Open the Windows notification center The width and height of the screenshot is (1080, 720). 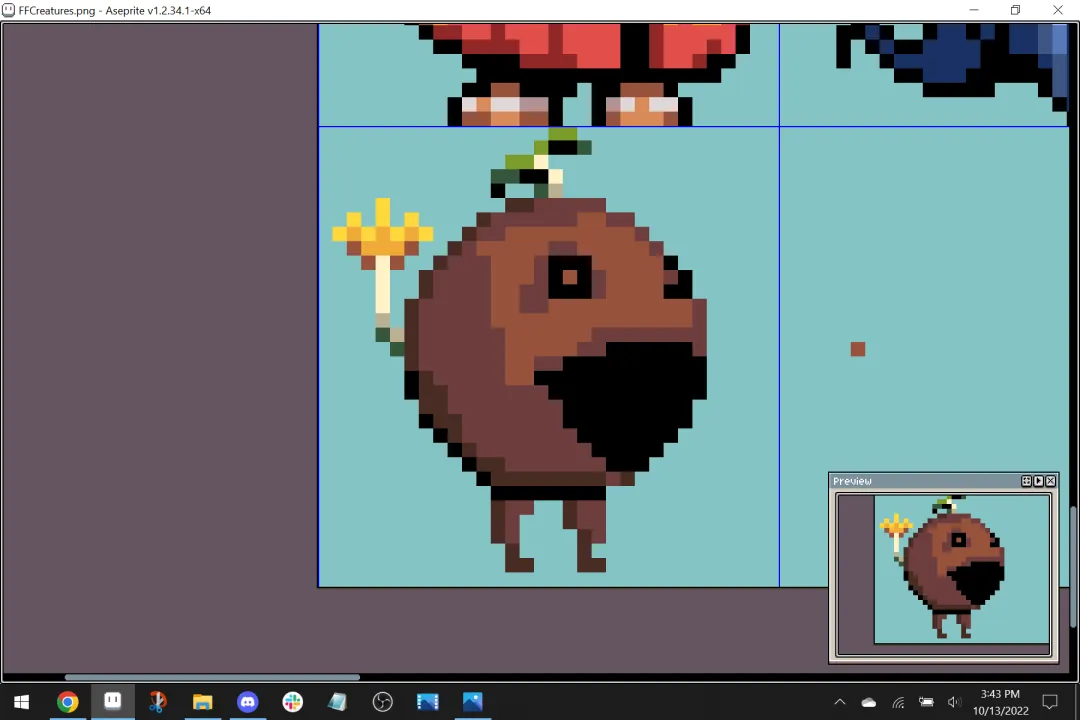(x=1050, y=702)
